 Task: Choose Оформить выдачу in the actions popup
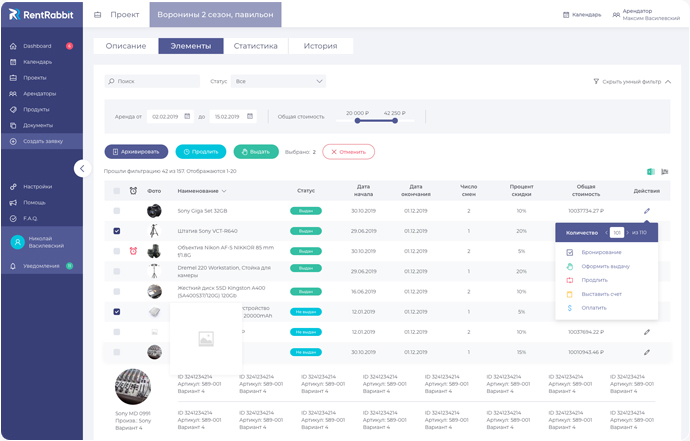tap(606, 266)
